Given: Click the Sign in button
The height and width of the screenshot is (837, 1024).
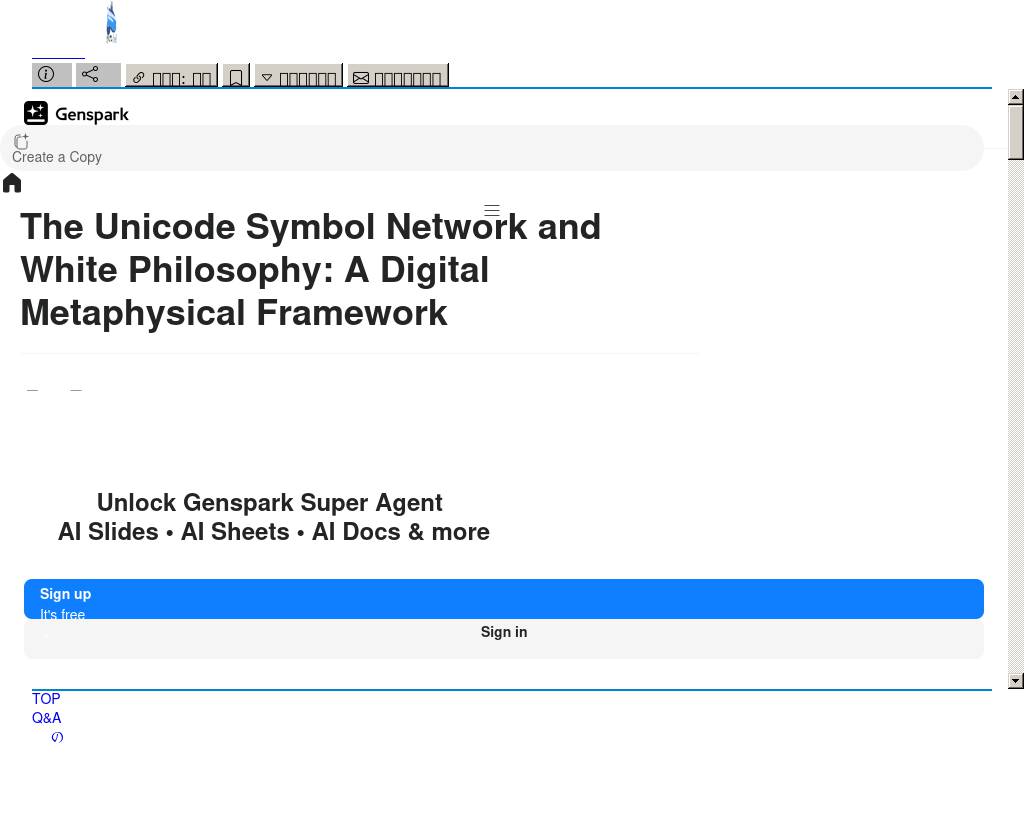Looking at the screenshot, I should click(x=504, y=633).
